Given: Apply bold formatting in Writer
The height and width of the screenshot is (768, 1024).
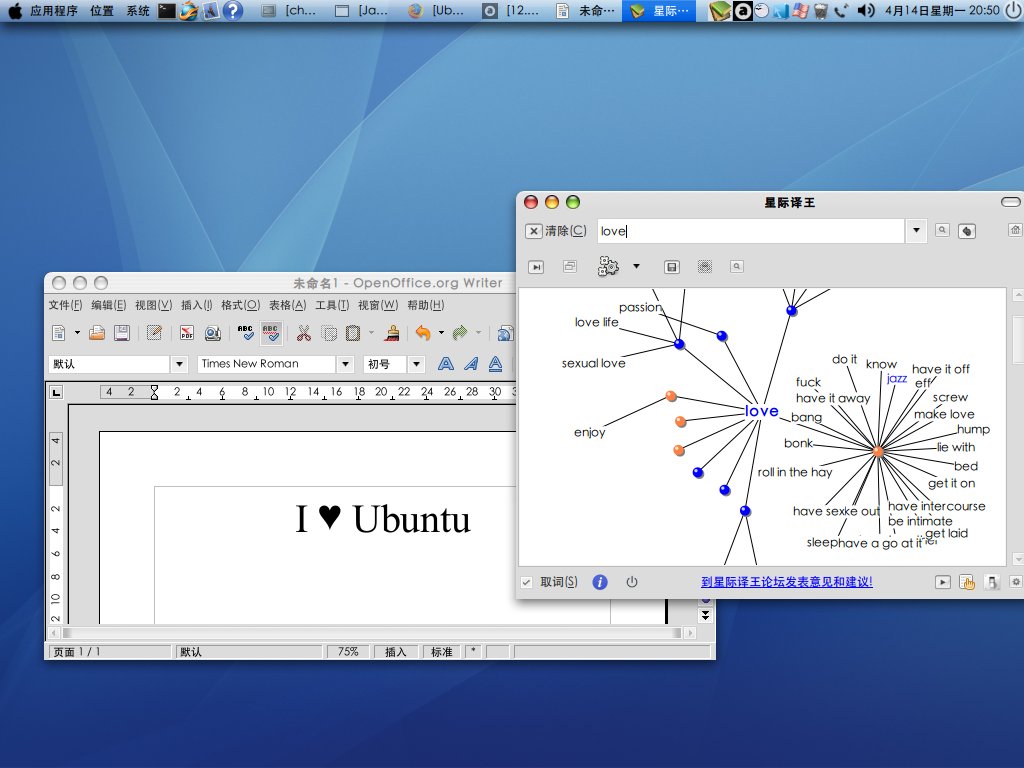Looking at the screenshot, I should [446, 364].
